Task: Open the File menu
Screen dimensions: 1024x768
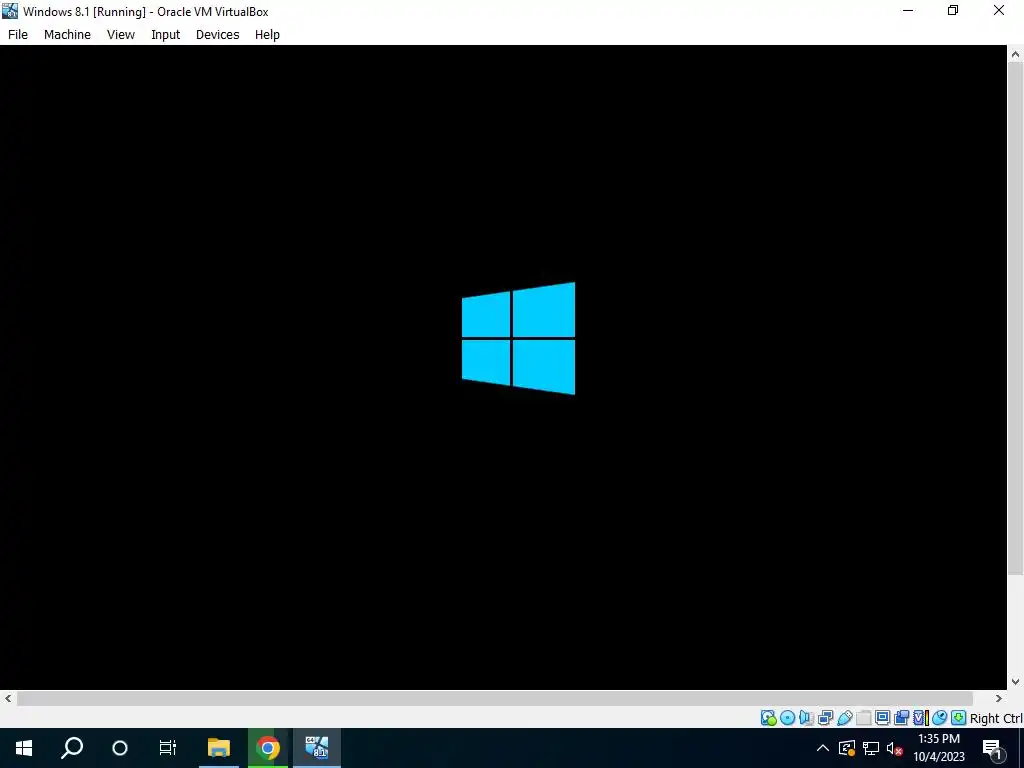Action: [18, 35]
